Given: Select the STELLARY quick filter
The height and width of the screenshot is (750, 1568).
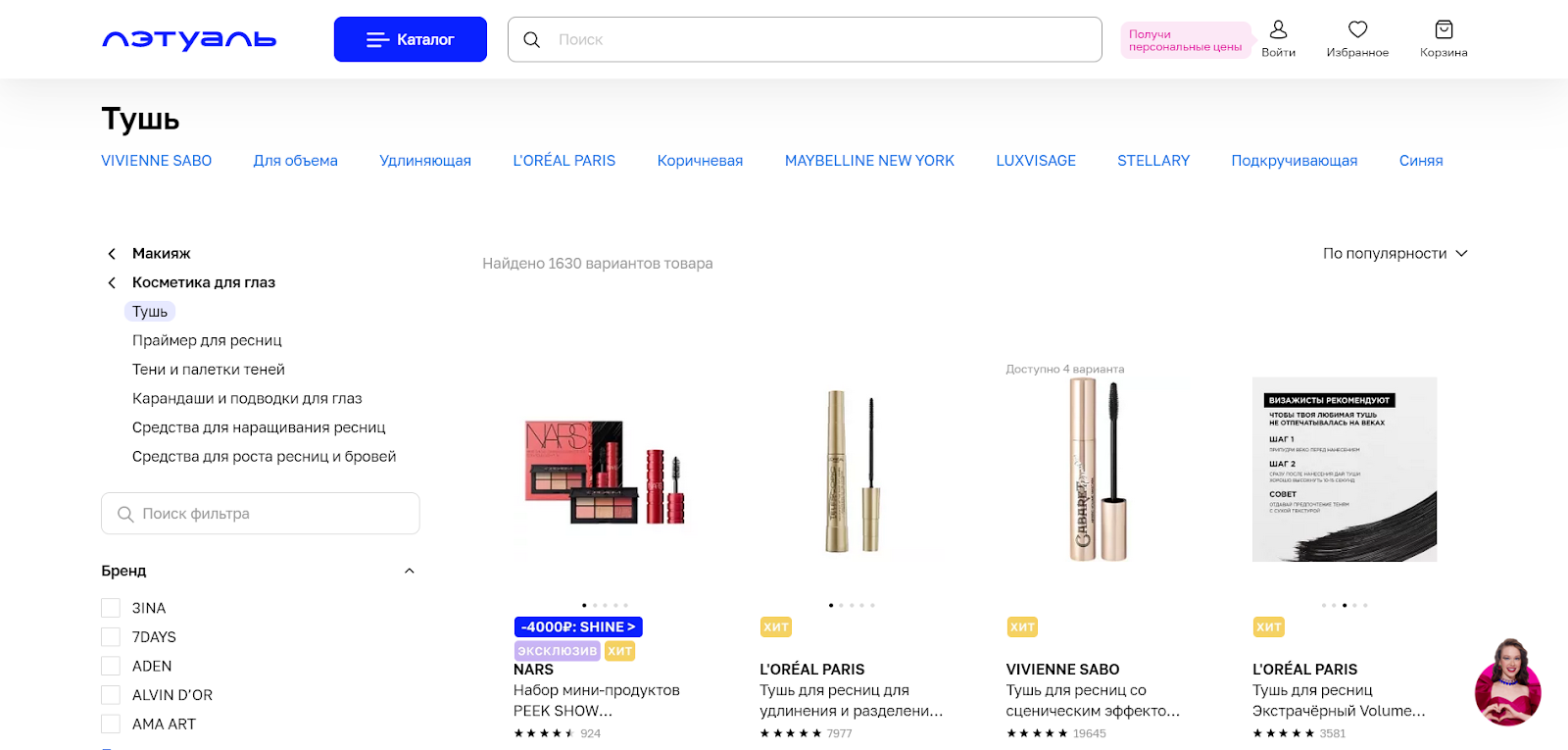Looking at the screenshot, I should tap(1153, 161).
